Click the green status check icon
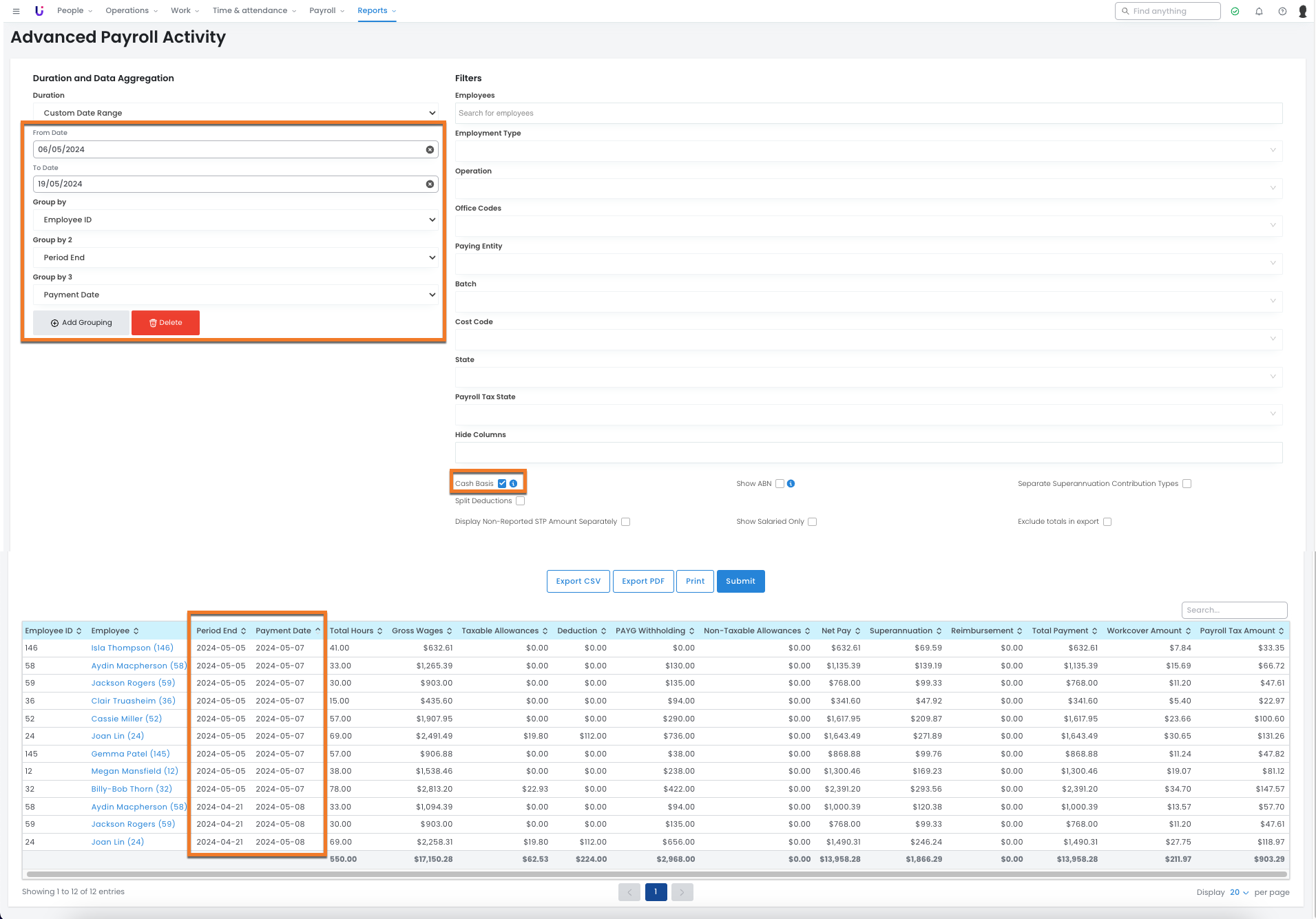Viewport: 1316px width, 919px height. pyautogui.click(x=1235, y=11)
